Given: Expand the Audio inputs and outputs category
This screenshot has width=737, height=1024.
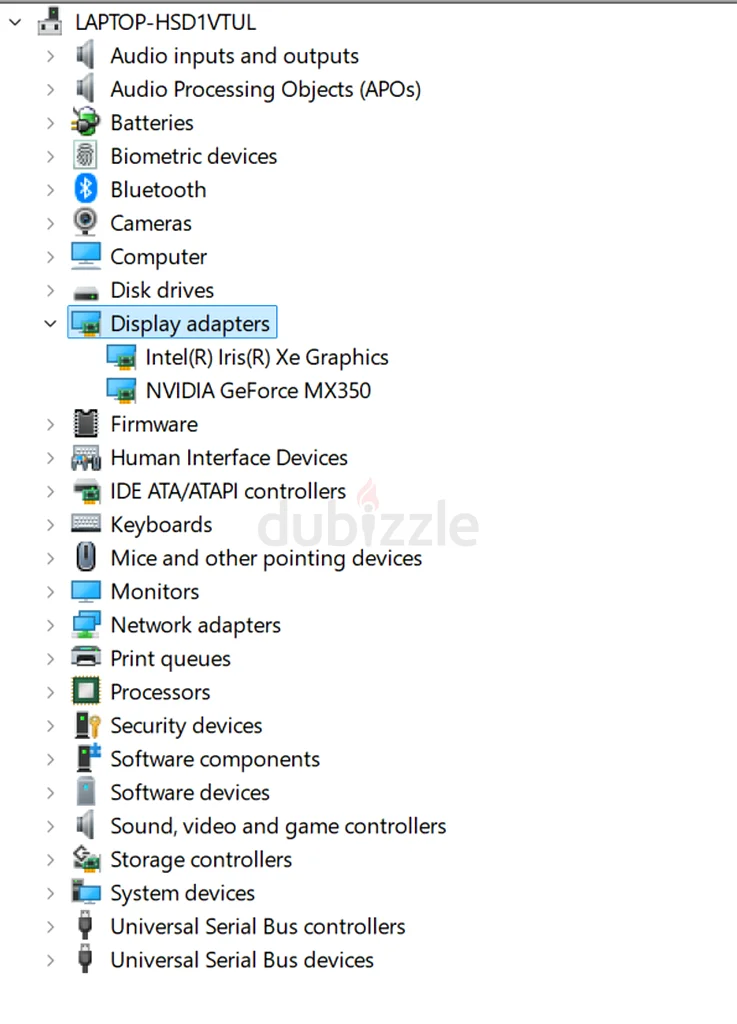Looking at the screenshot, I should 50,56.
